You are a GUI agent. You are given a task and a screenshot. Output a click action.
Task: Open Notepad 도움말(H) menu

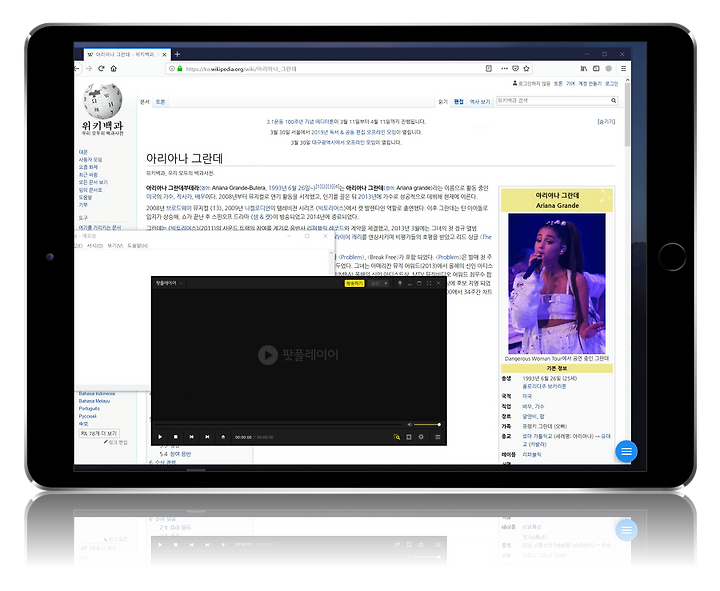pyautogui.click(x=138, y=246)
